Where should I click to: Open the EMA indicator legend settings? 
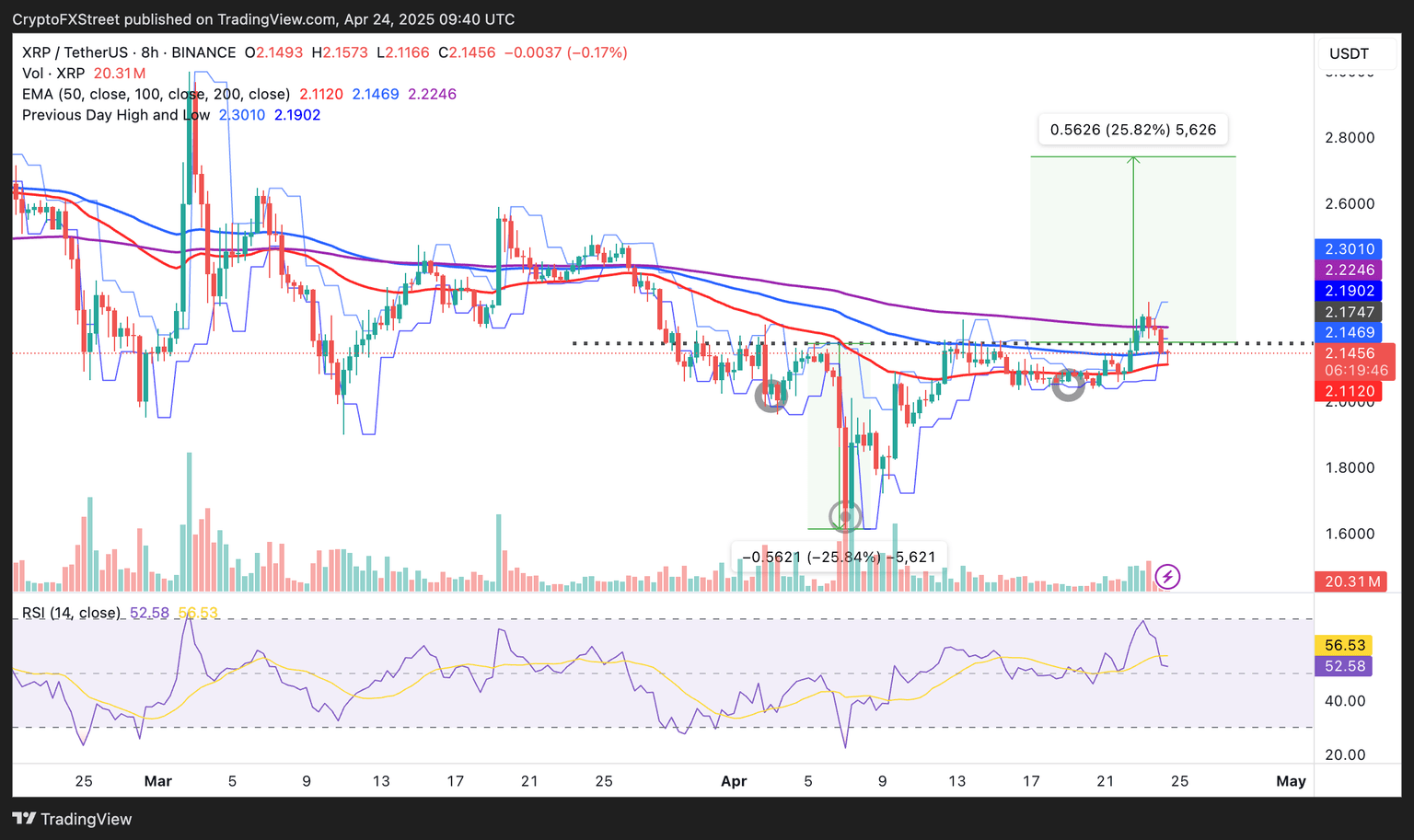(x=156, y=94)
